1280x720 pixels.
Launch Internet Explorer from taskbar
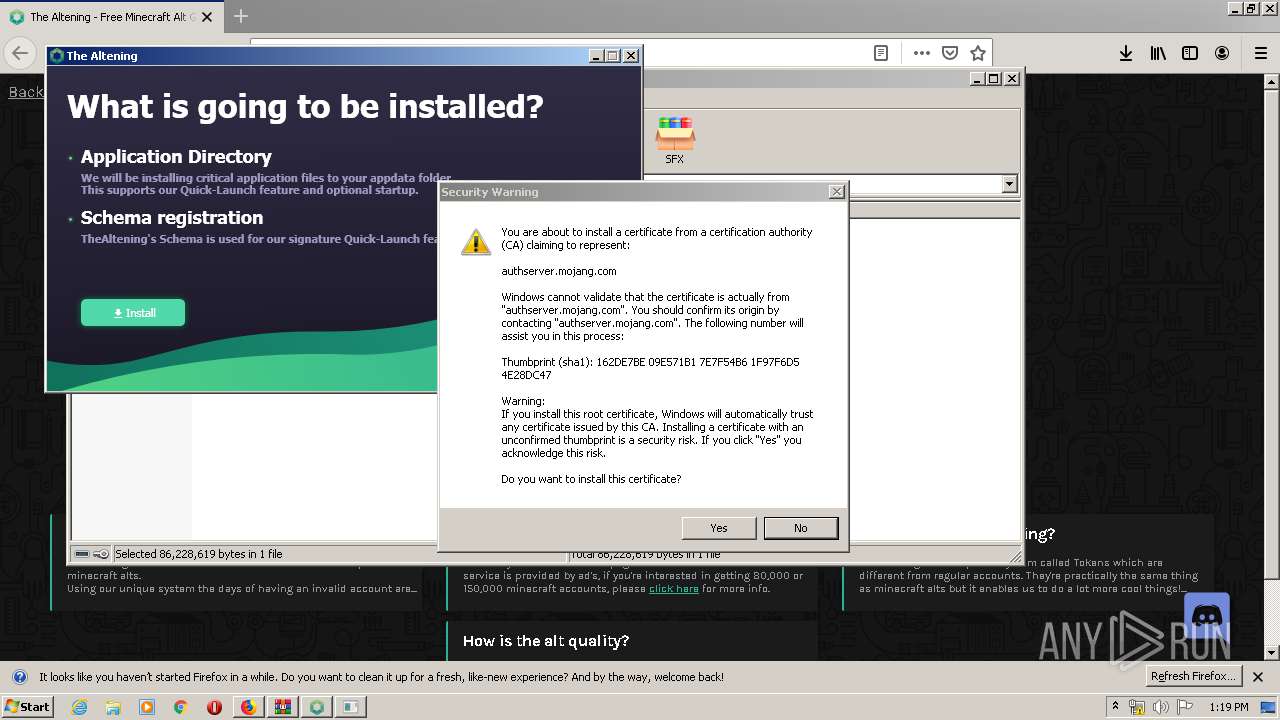tap(79, 707)
